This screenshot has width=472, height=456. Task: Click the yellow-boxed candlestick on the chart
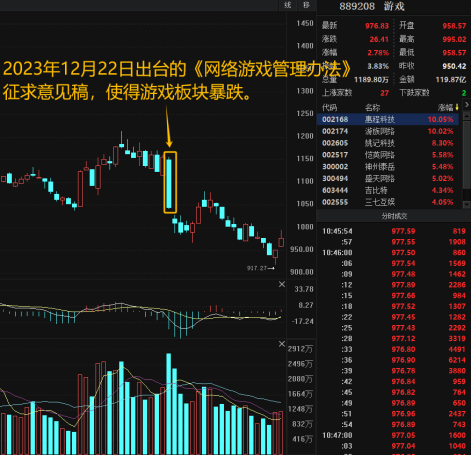[170, 182]
